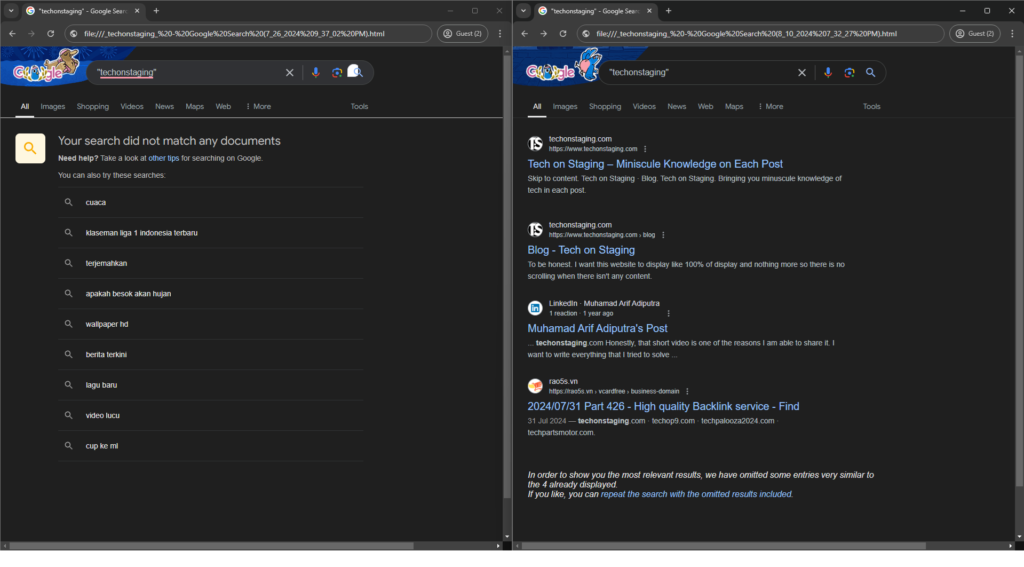Click 'repeat the search with the omitted results' link

click(696, 494)
